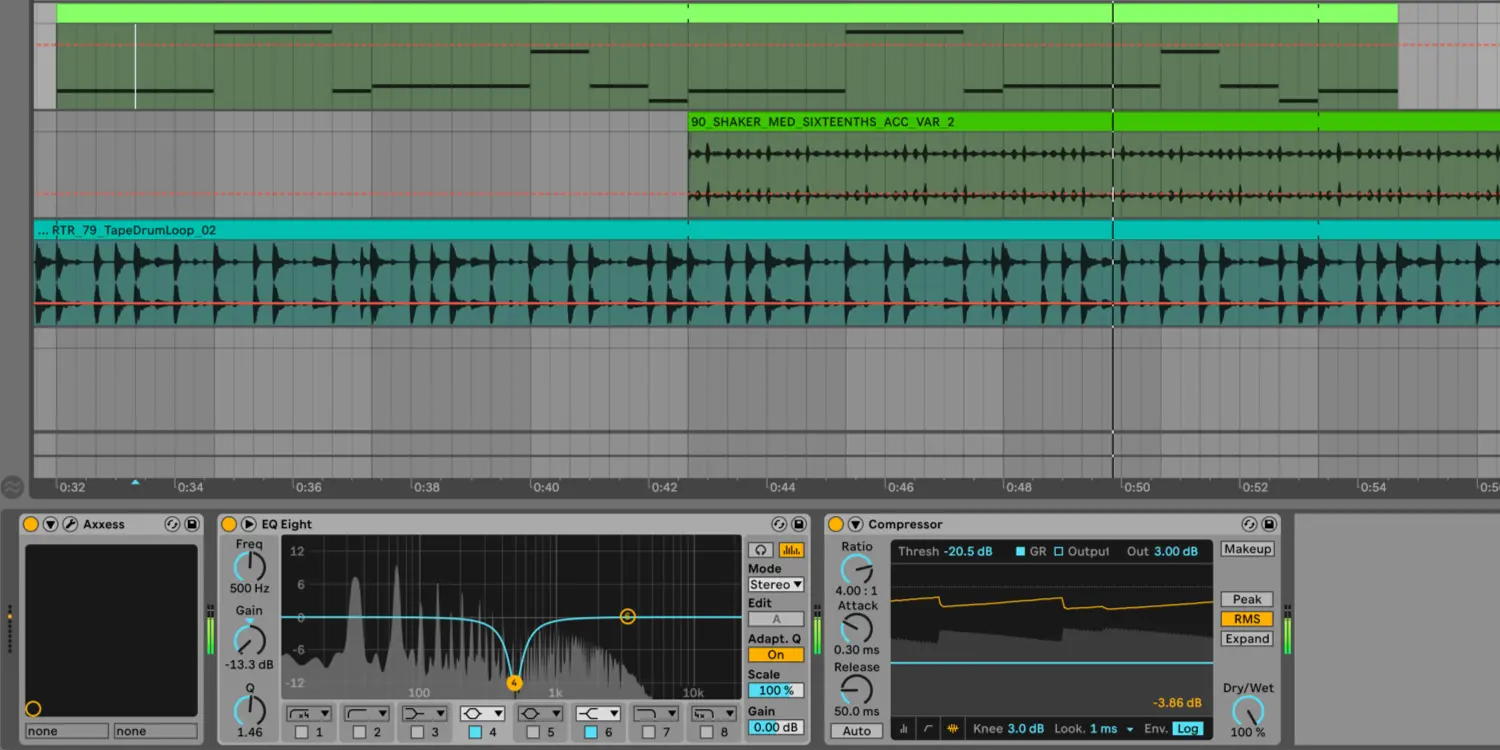
Task: Enable EQ Eight filter band 1
Action: point(302,732)
